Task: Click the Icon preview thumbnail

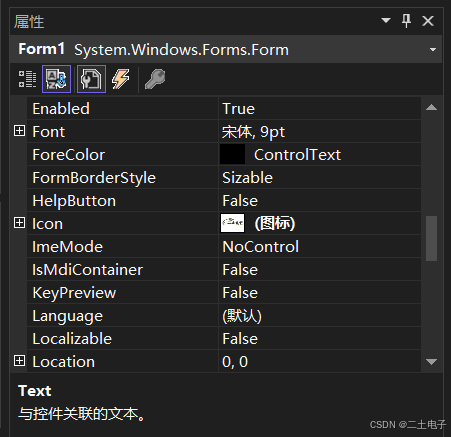Action: (x=232, y=223)
